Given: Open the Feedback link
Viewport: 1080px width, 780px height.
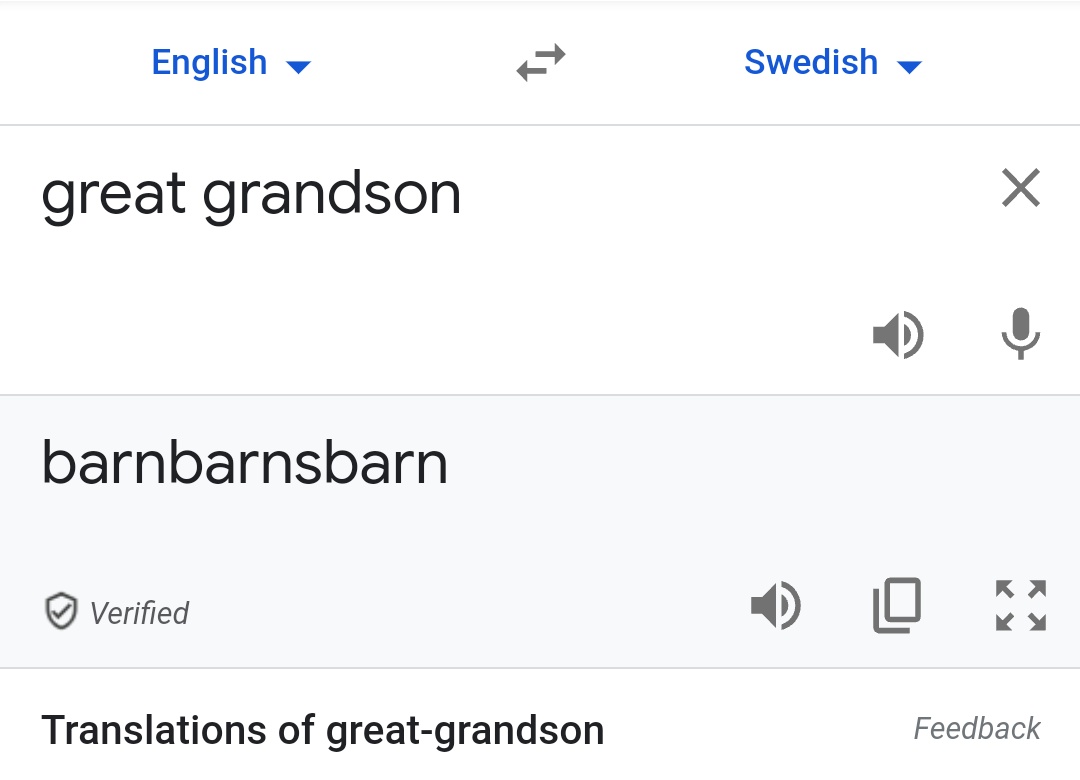Looking at the screenshot, I should (x=977, y=728).
